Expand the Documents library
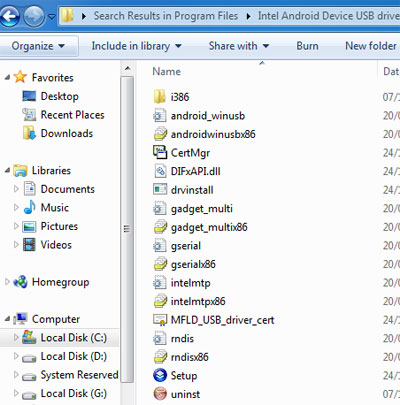Image resolution: width=400 pixels, height=405 pixels. [16, 189]
